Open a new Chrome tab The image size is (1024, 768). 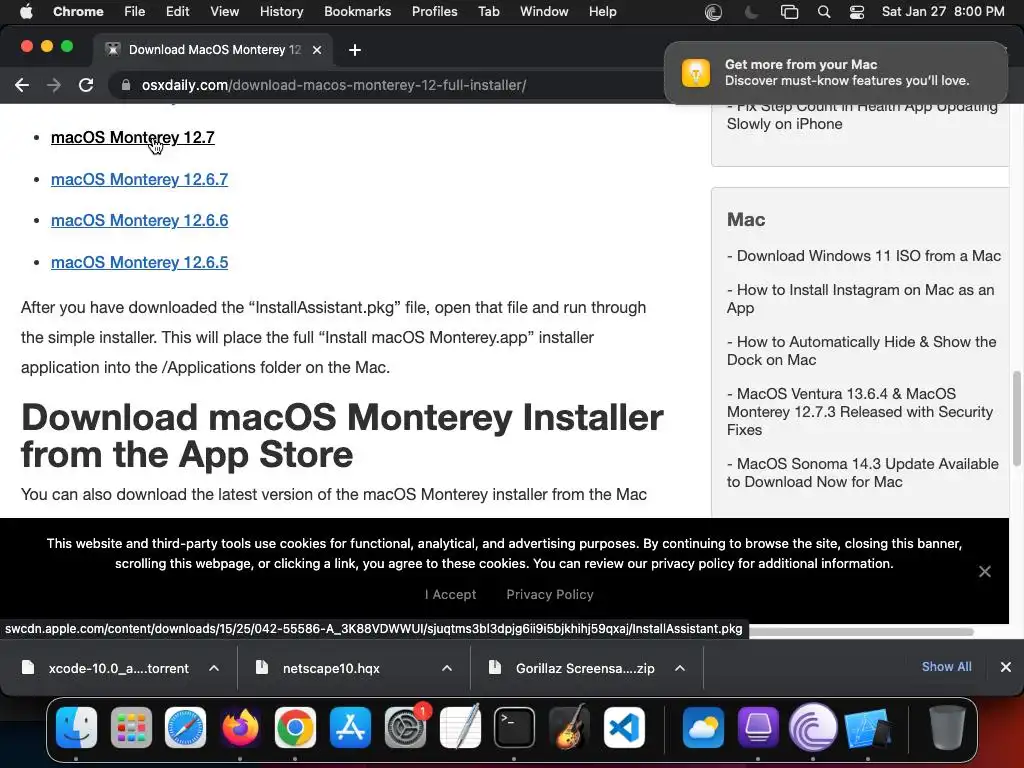tap(355, 50)
